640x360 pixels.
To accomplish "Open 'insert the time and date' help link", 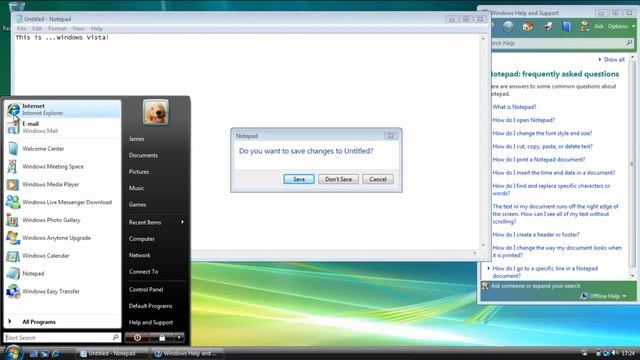I will tap(553, 173).
